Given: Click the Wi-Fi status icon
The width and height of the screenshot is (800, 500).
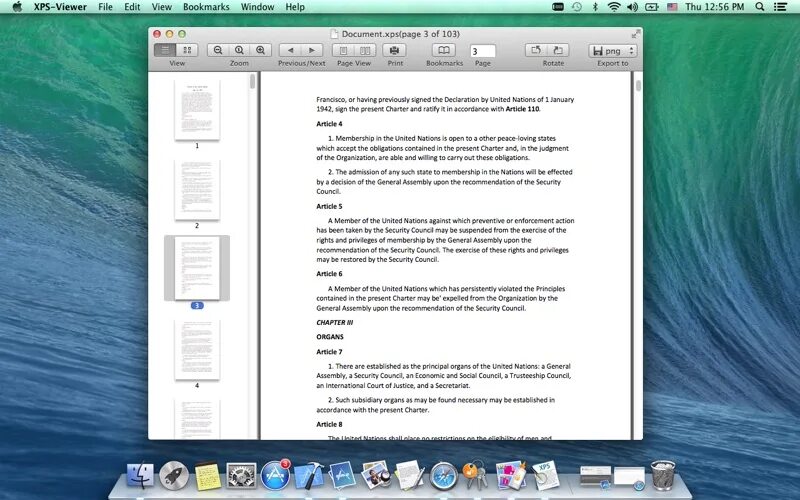Looking at the screenshot, I should tap(614, 7).
